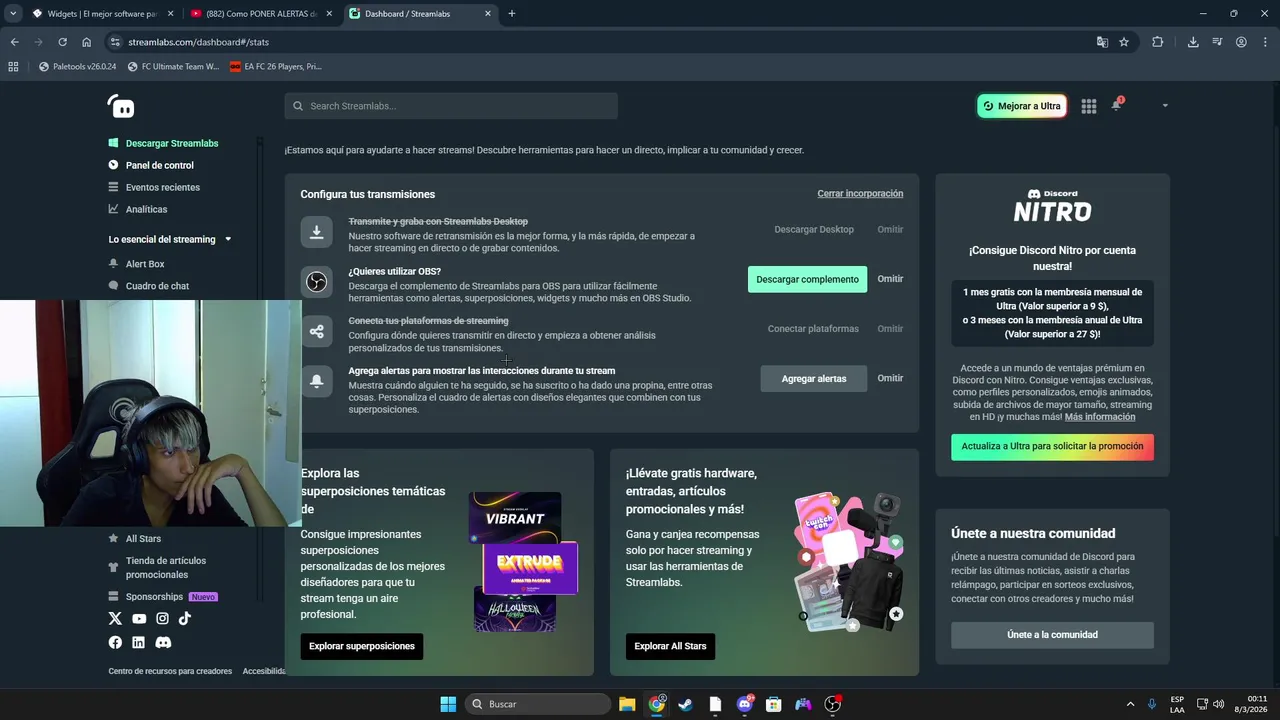Open the Streamlabs apps grid icon
The image size is (1280, 720).
pyautogui.click(x=1089, y=106)
